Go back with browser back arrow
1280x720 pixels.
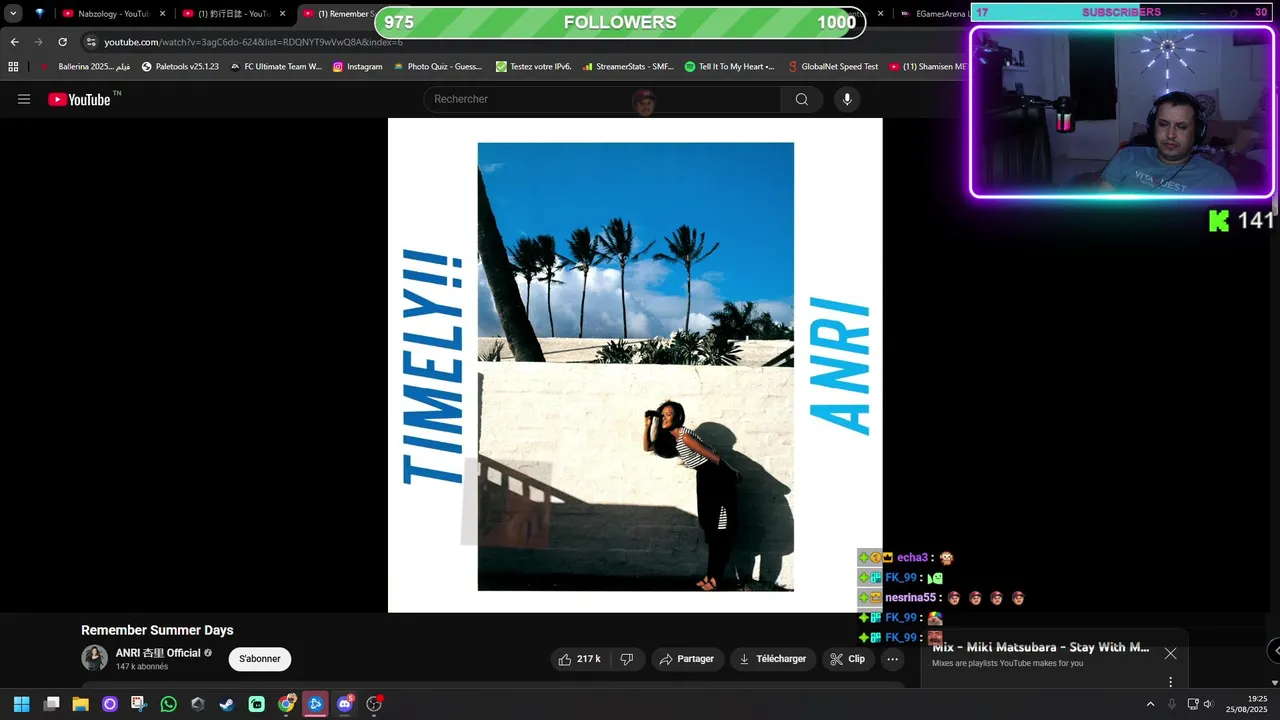click(14, 42)
